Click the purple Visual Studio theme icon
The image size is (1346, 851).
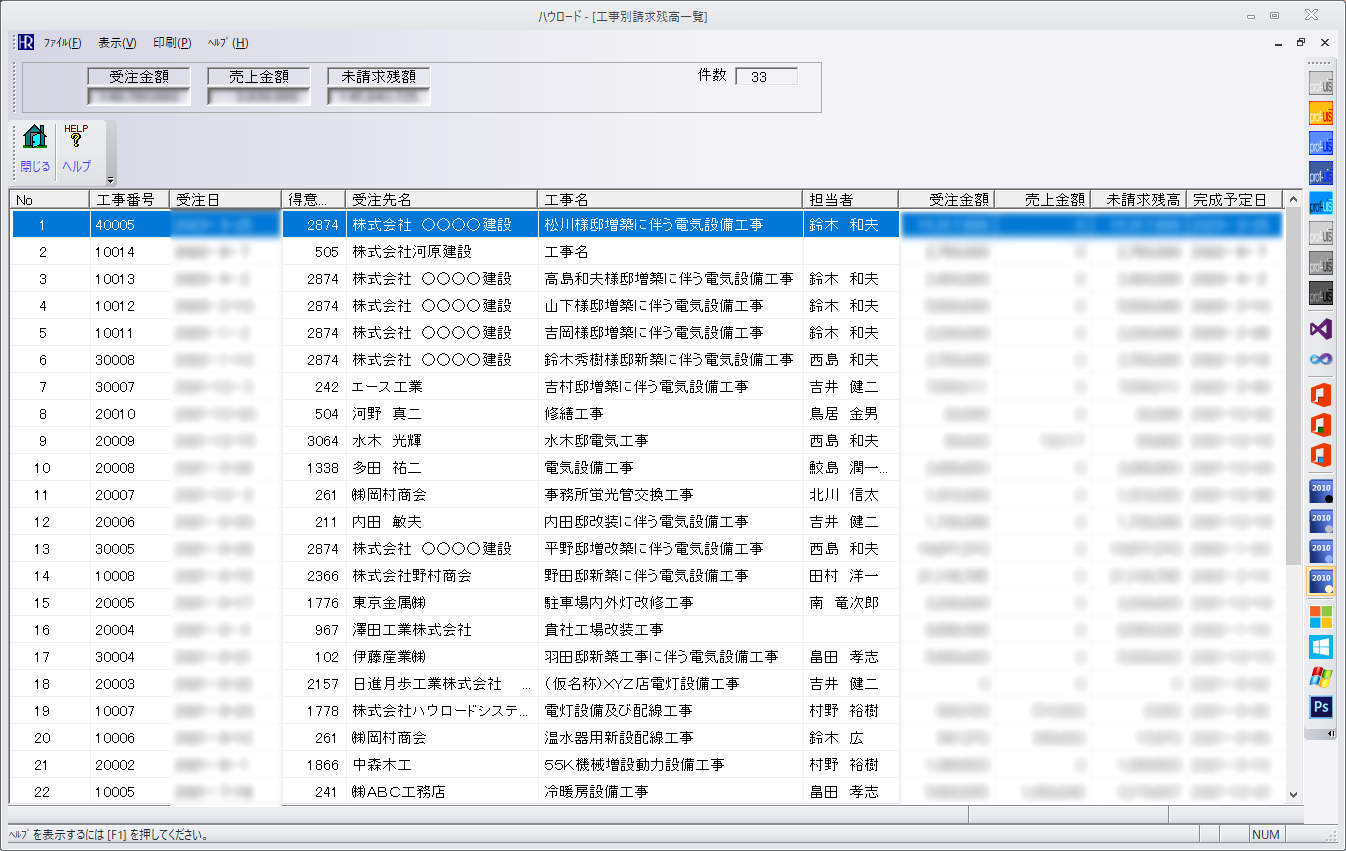[1321, 328]
